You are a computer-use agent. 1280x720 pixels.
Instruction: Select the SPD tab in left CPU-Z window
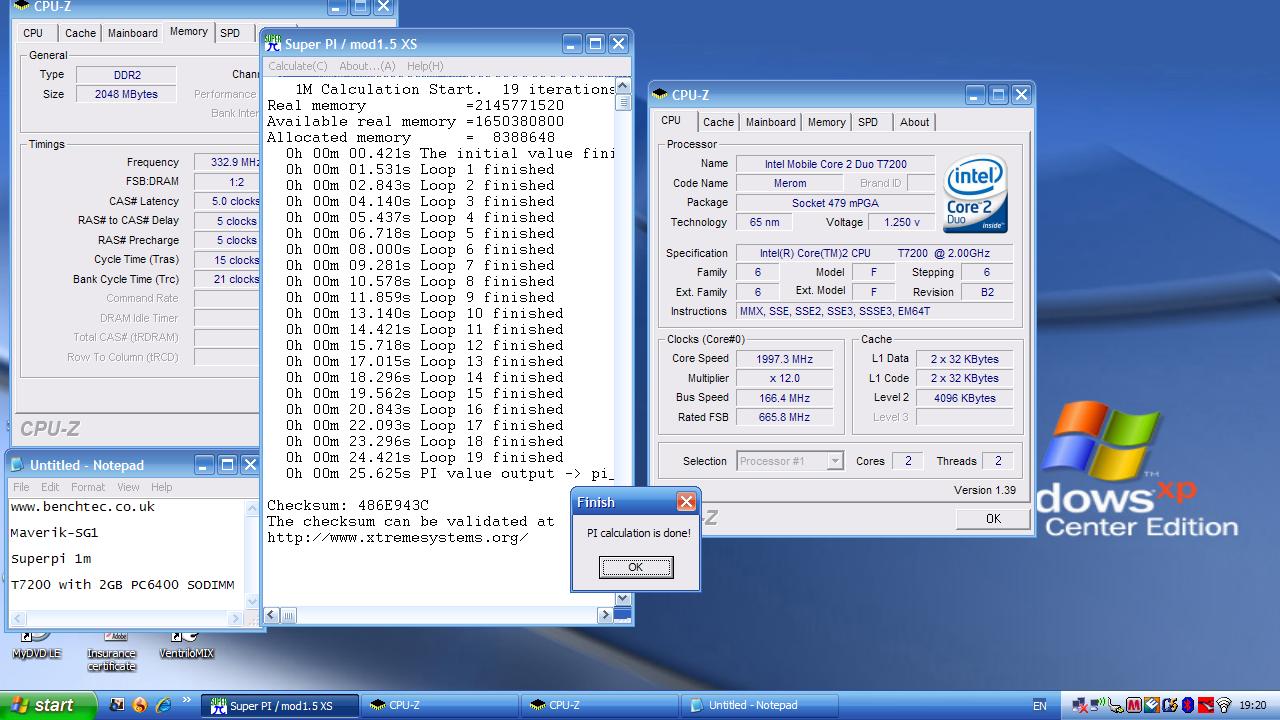tap(230, 33)
